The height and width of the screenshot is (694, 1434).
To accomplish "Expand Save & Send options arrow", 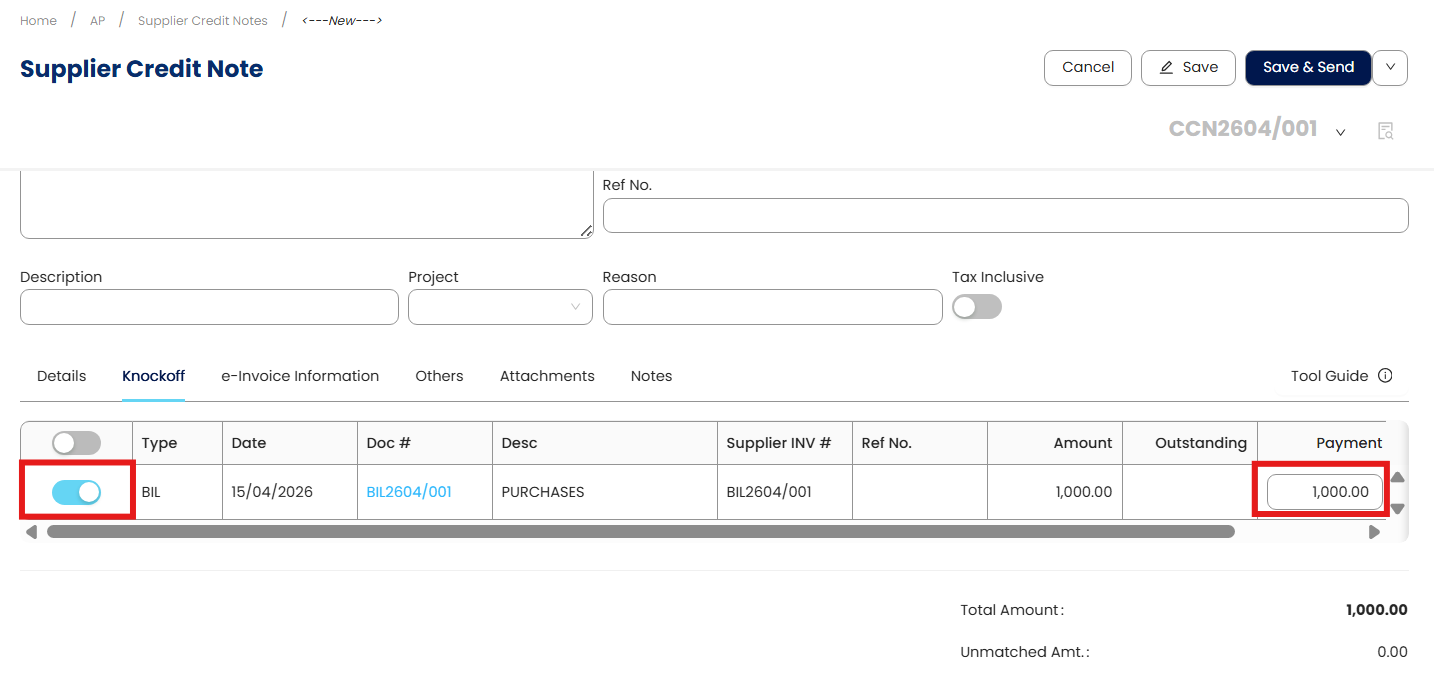I will coord(1390,68).
